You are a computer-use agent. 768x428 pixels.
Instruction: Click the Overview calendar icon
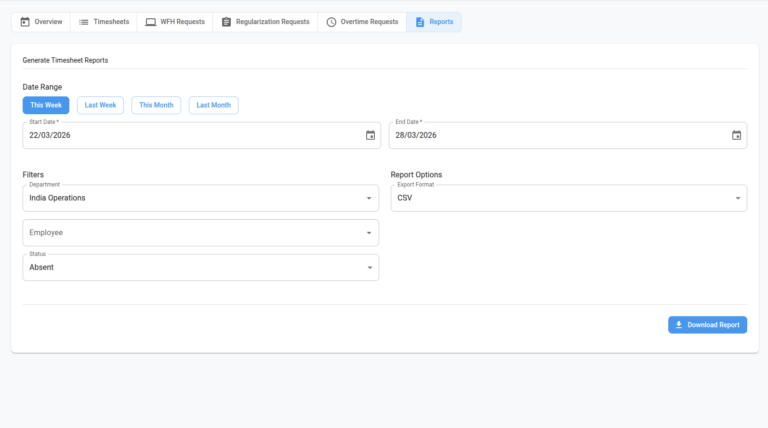coord(25,22)
